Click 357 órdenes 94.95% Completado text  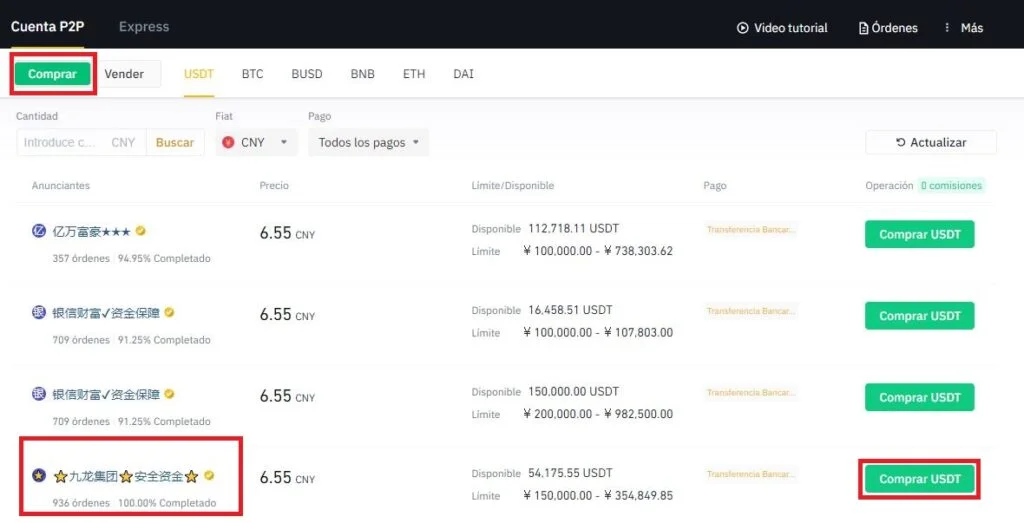click(x=131, y=259)
